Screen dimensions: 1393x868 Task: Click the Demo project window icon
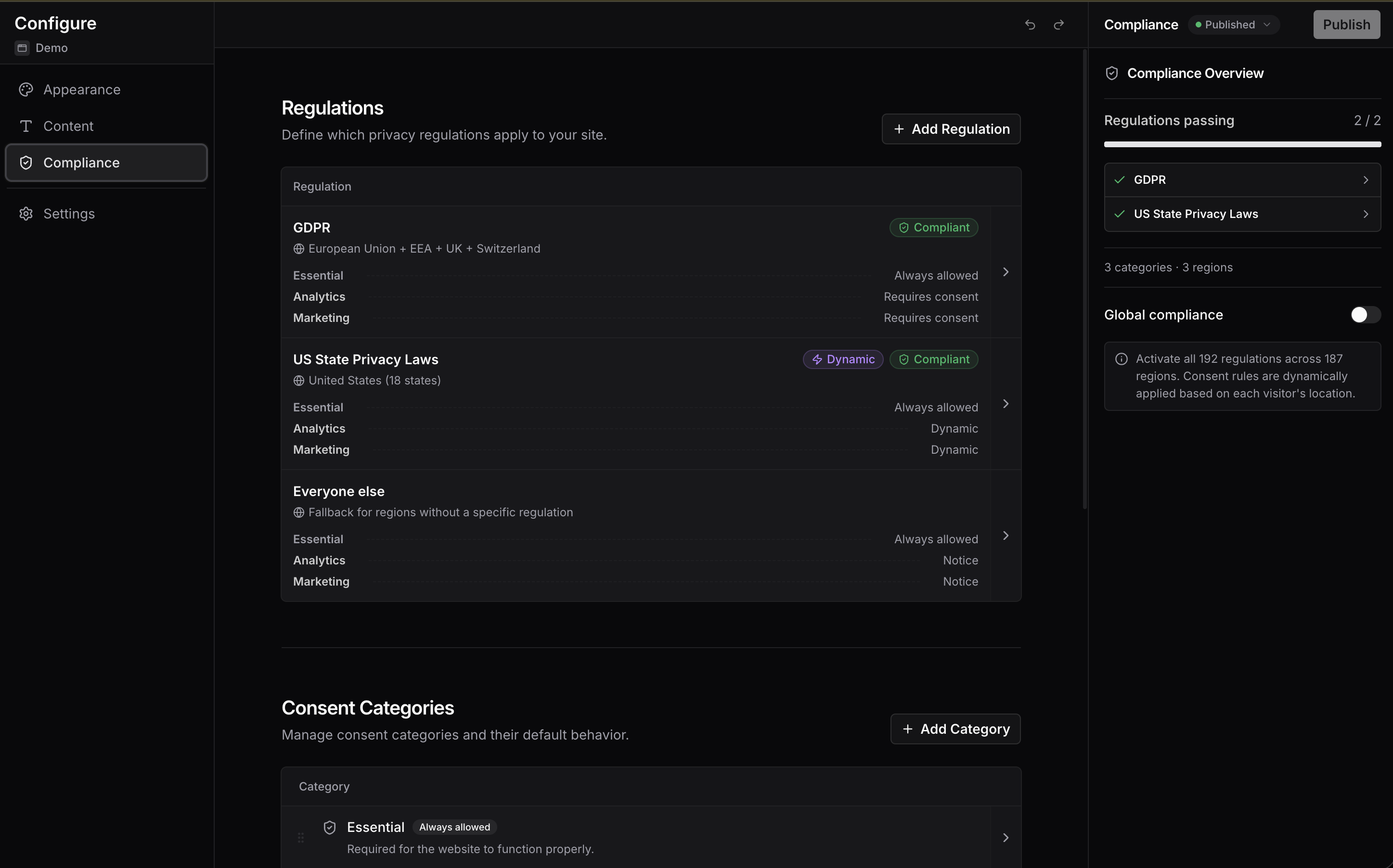pos(23,48)
